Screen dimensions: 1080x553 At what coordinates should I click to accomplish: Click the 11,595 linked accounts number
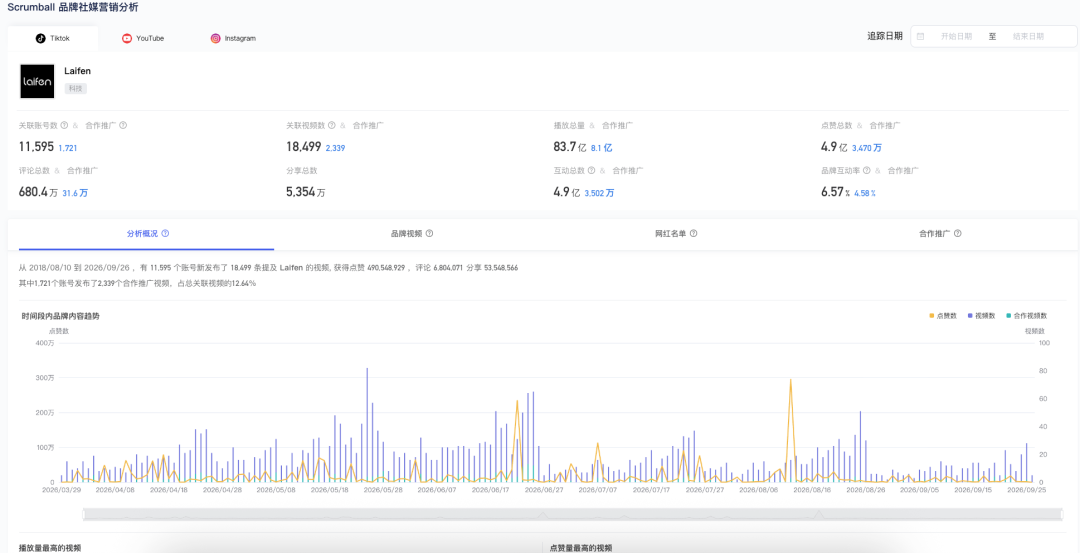[37, 147]
